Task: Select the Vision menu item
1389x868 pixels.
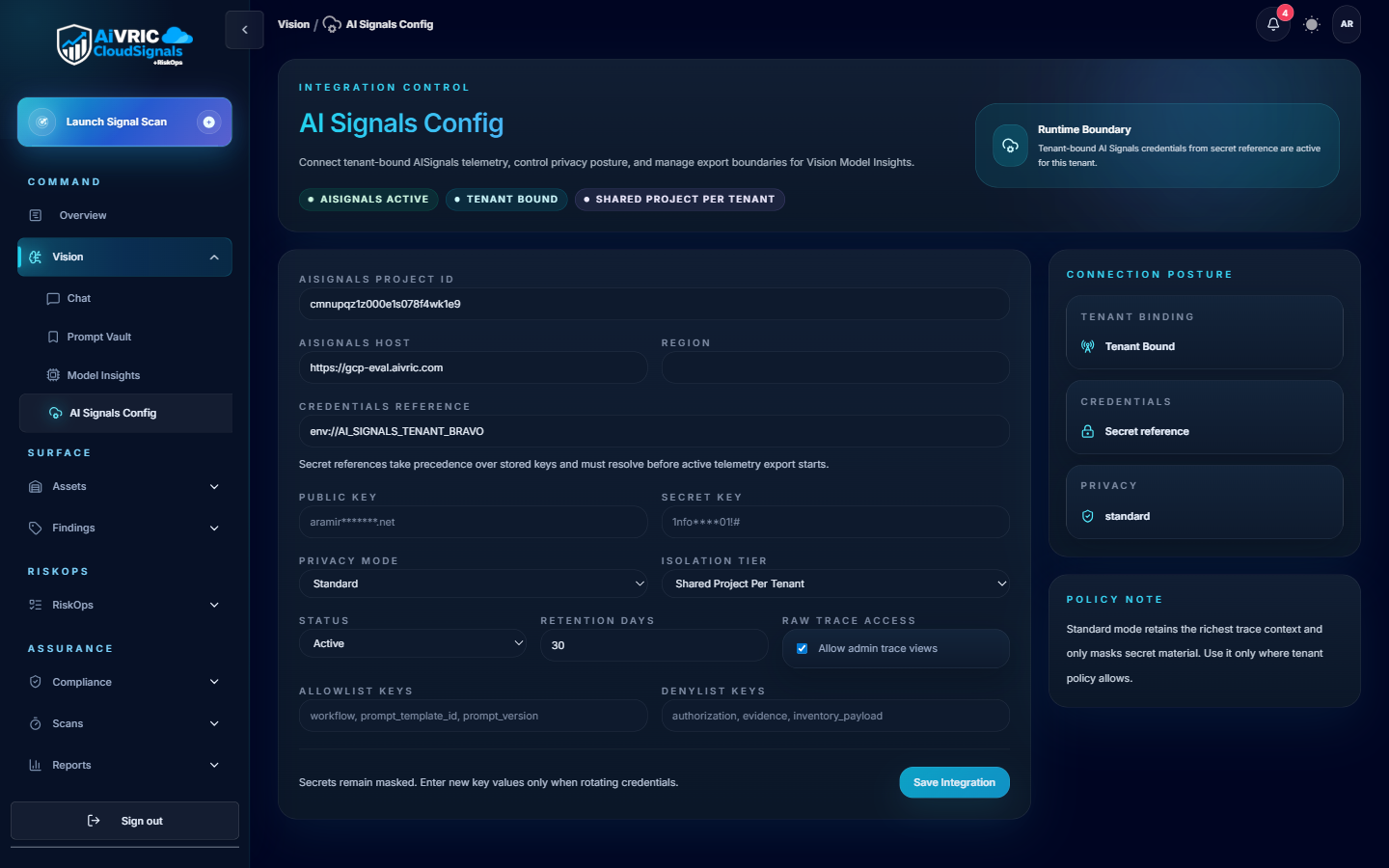Action: pos(124,257)
